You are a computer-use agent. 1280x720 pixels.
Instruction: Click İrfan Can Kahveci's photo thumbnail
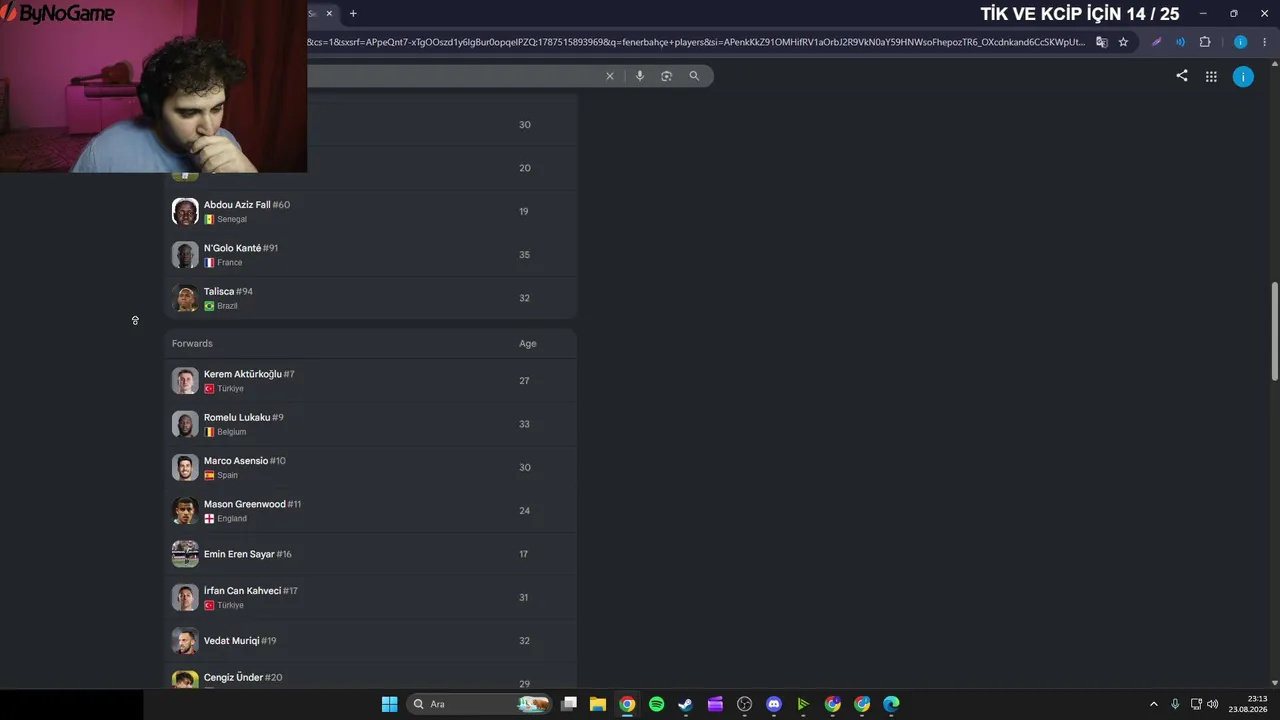click(185, 597)
